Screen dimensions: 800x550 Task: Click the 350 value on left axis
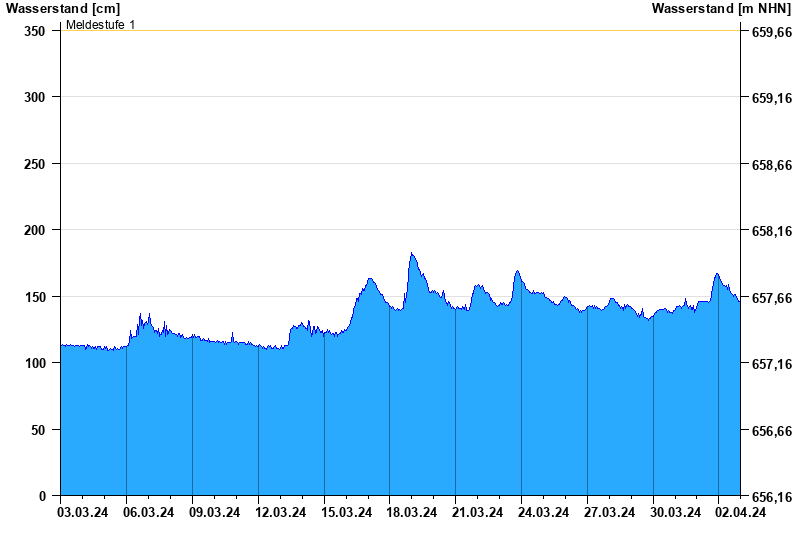click(x=35, y=31)
